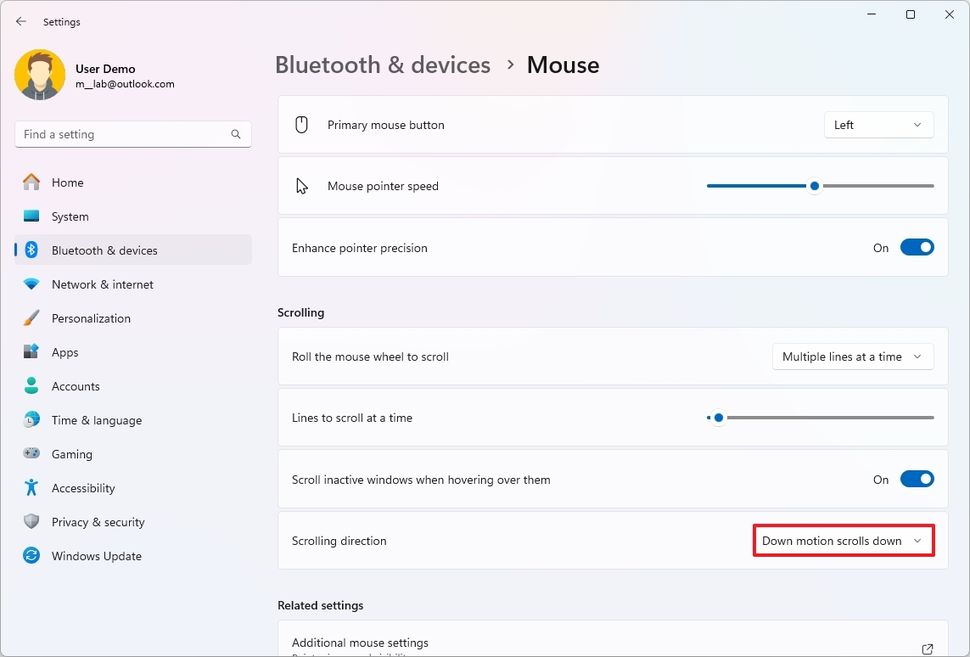Select the Personalization brush icon

(x=33, y=318)
